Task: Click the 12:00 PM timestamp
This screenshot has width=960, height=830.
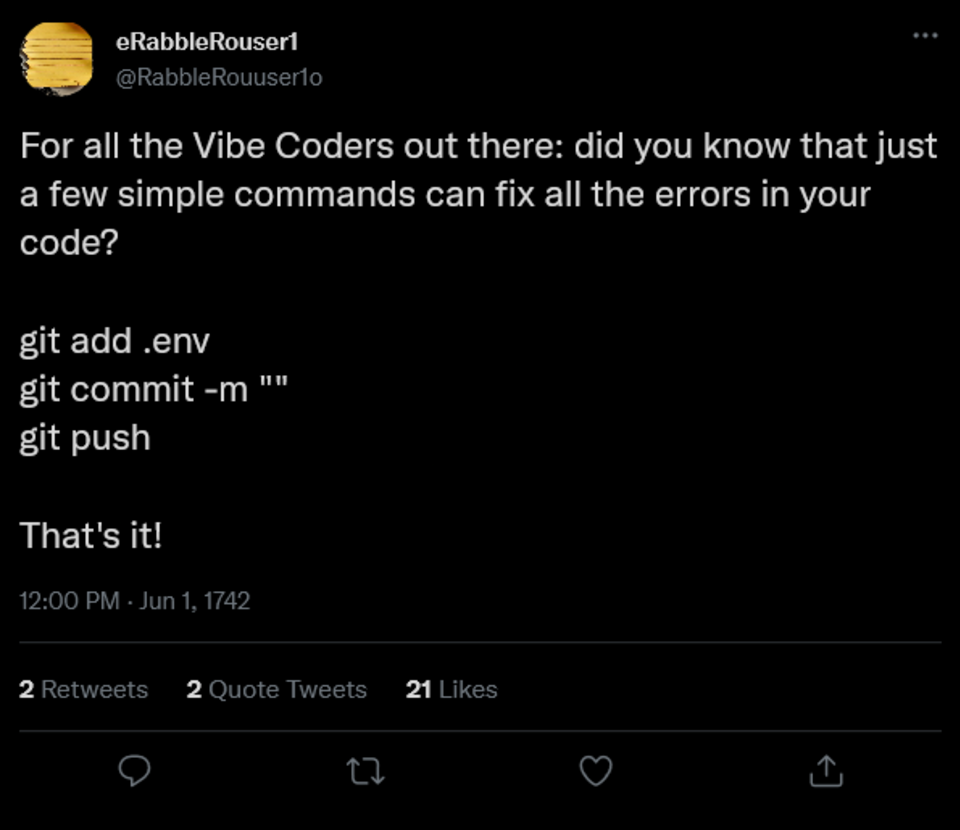Action: coord(70,601)
